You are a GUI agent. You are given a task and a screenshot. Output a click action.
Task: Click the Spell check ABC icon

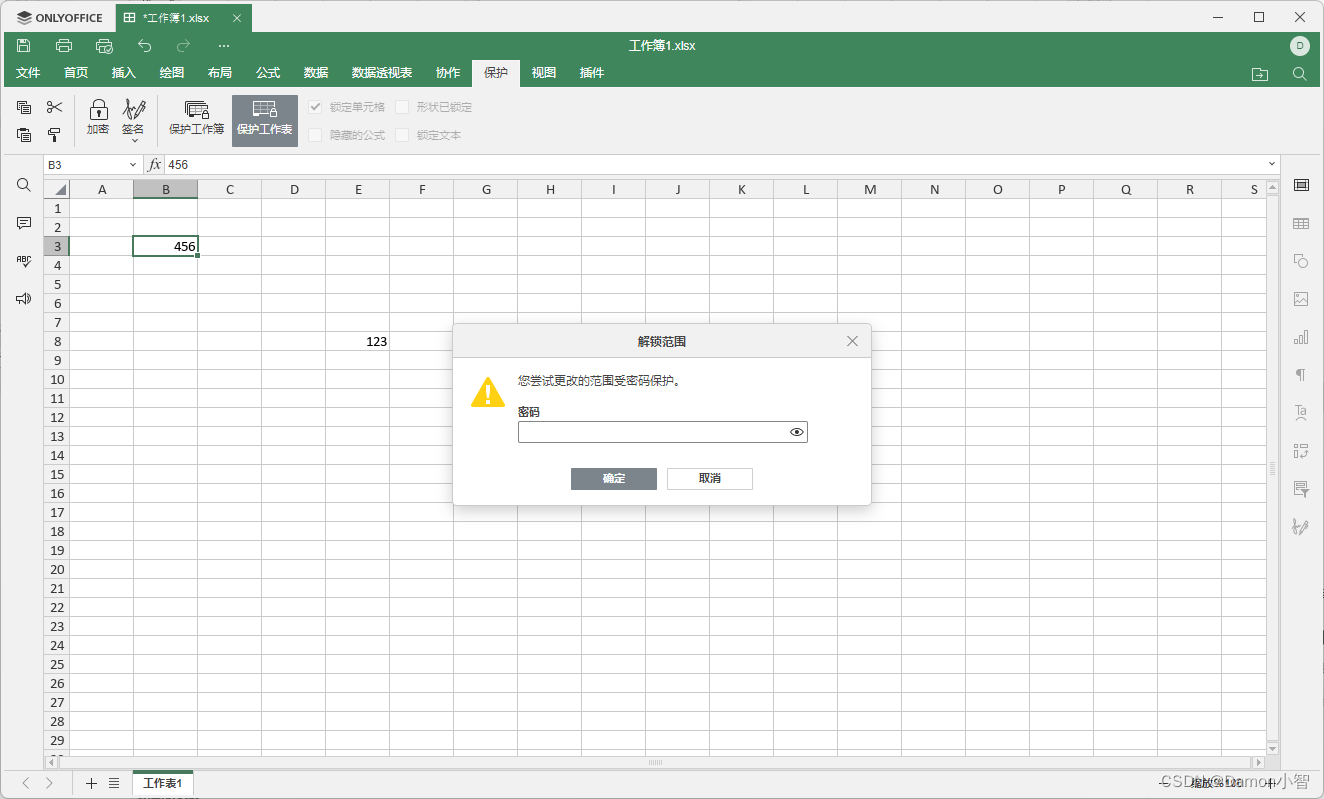(x=24, y=261)
